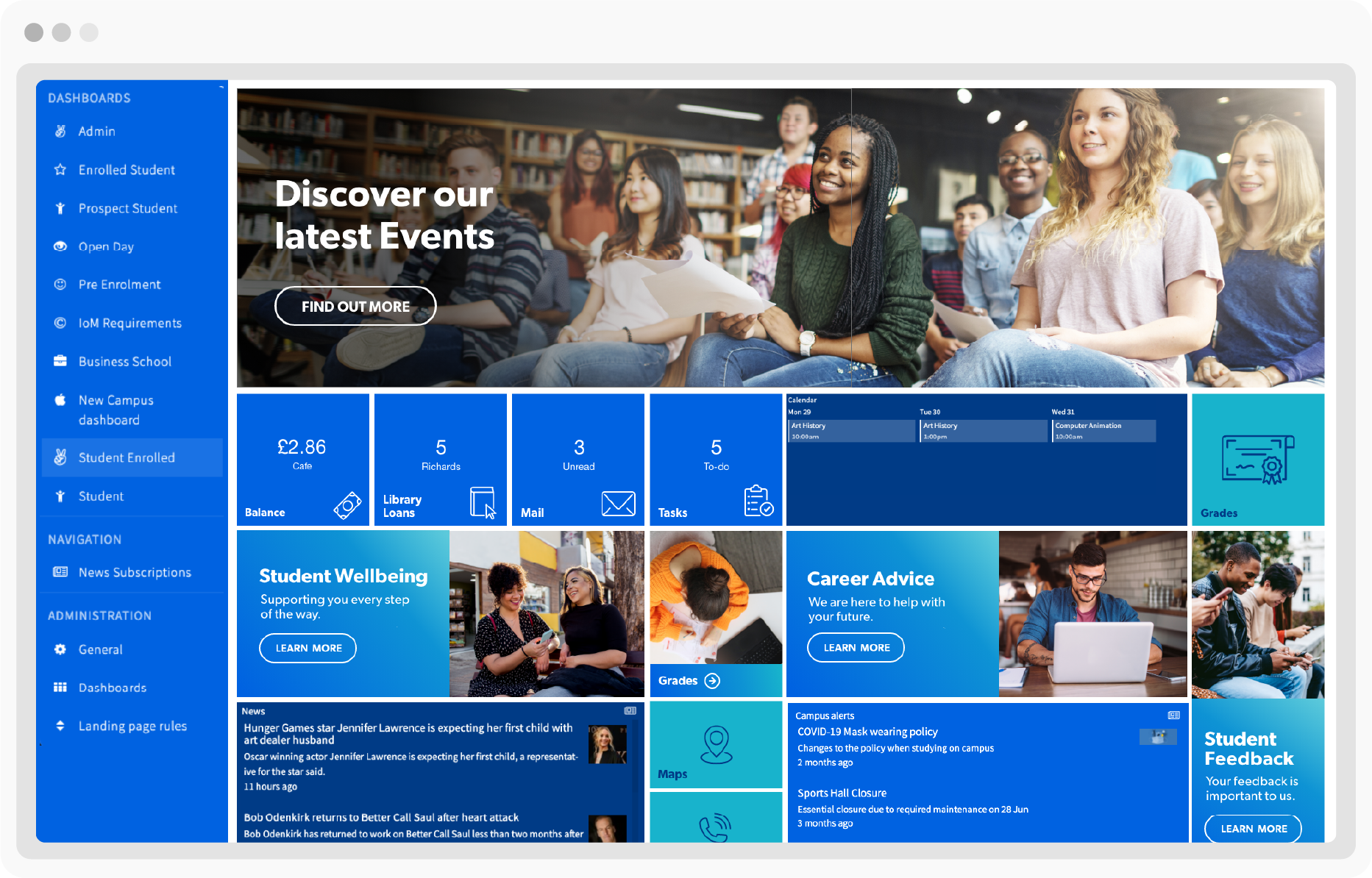
Task: Click the Landing page rules sort icon
Action: coord(60,726)
